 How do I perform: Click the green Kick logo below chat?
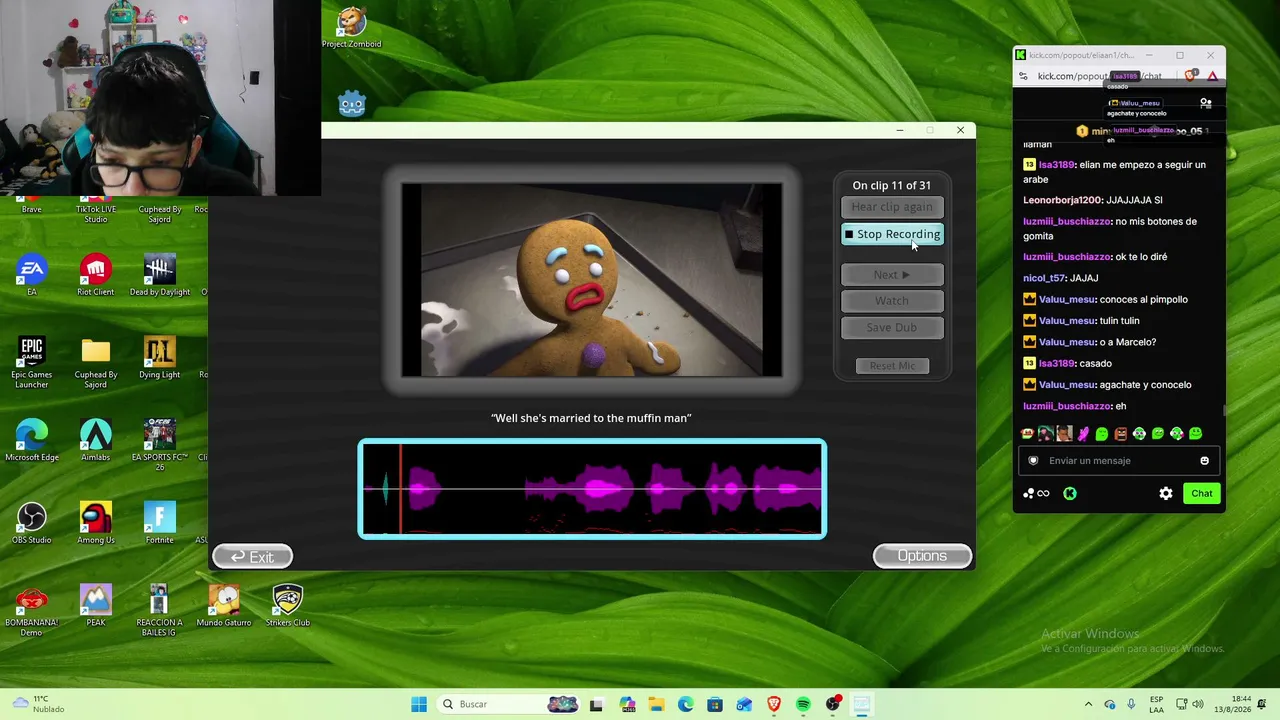pyautogui.click(x=1070, y=493)
